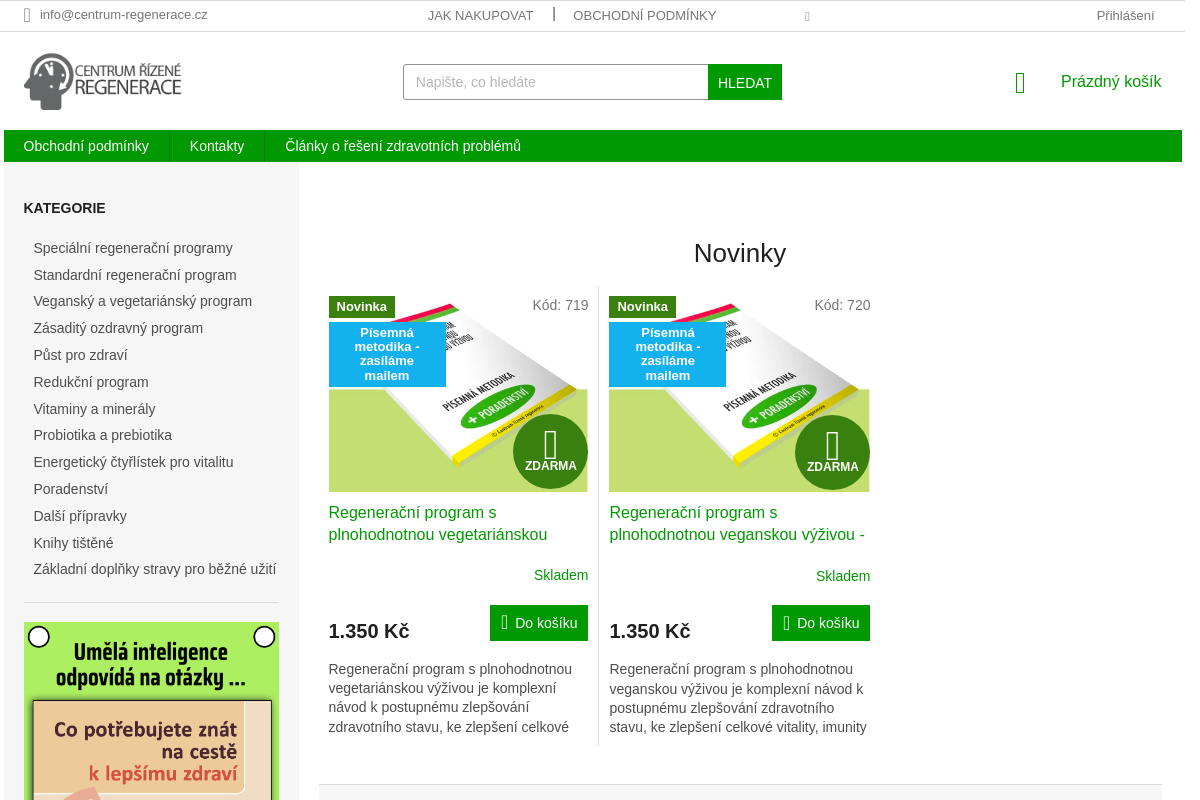
Task: Open the shopping cart icon
Action: [x=1020, y=83]
